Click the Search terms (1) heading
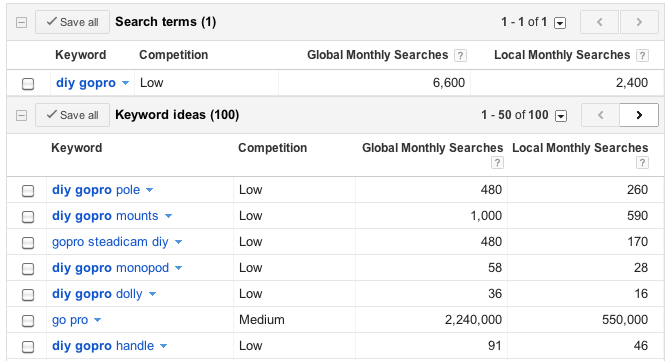Image resolution: width=672 pixels, height=361 pixels. point(165,22)
